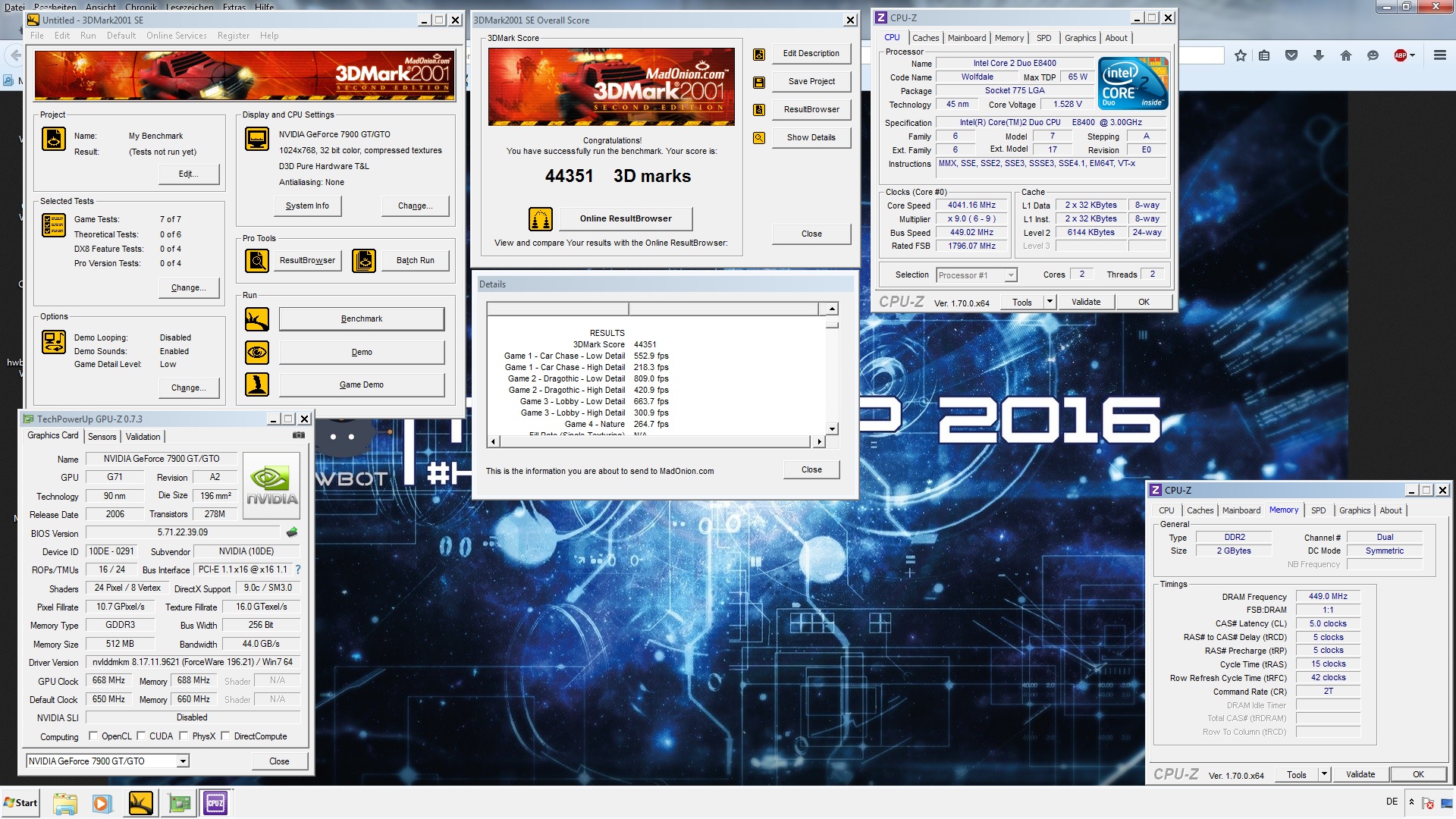This screenshot has height=819, width=1456.
Task: Click Edit button in Project group
Action: [x=189, y=174]
